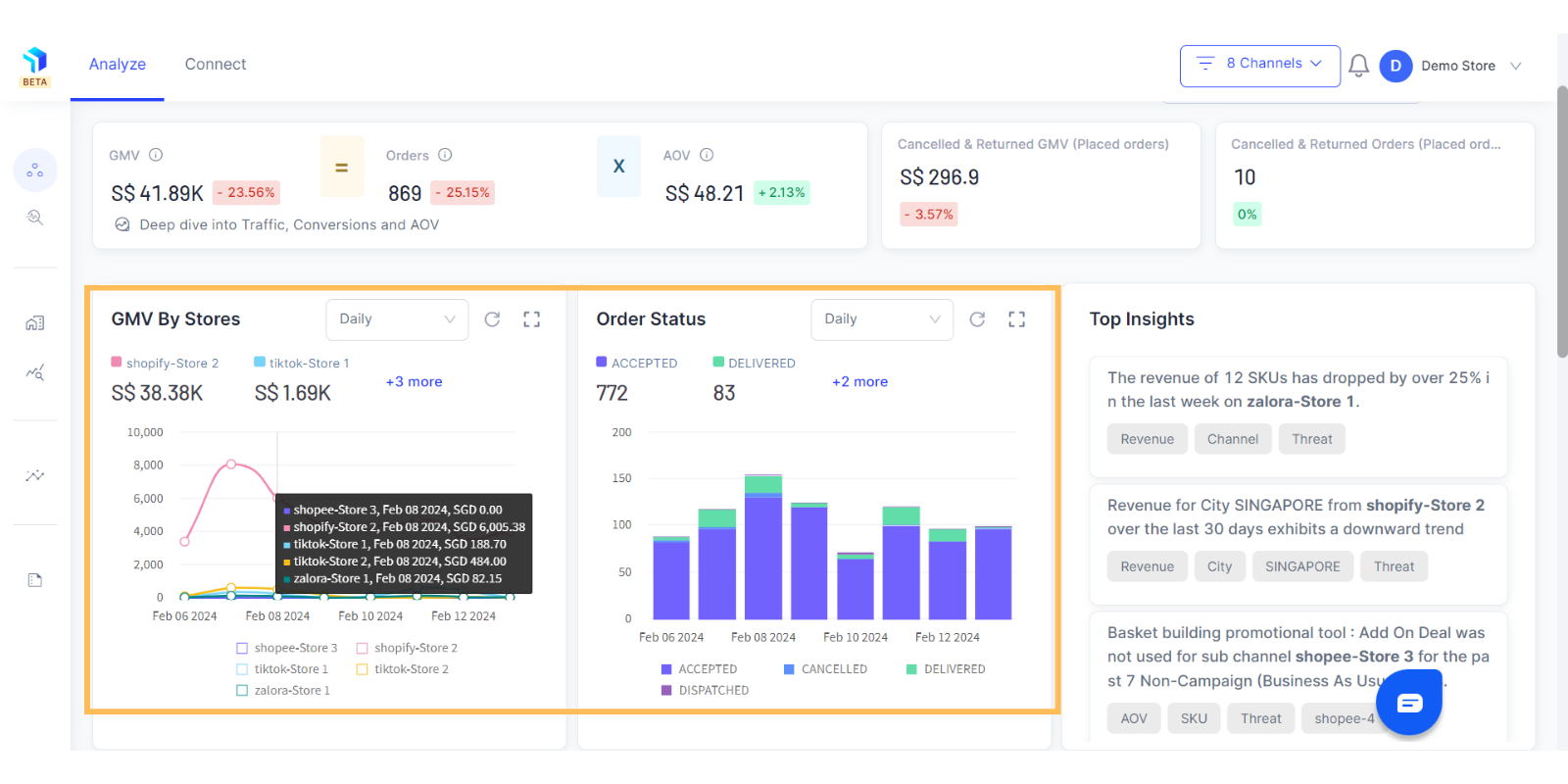Click the Feb 08 2024 bar in Order Status
This screenshot has width=1568, height=784.
[x=763, y=547]
